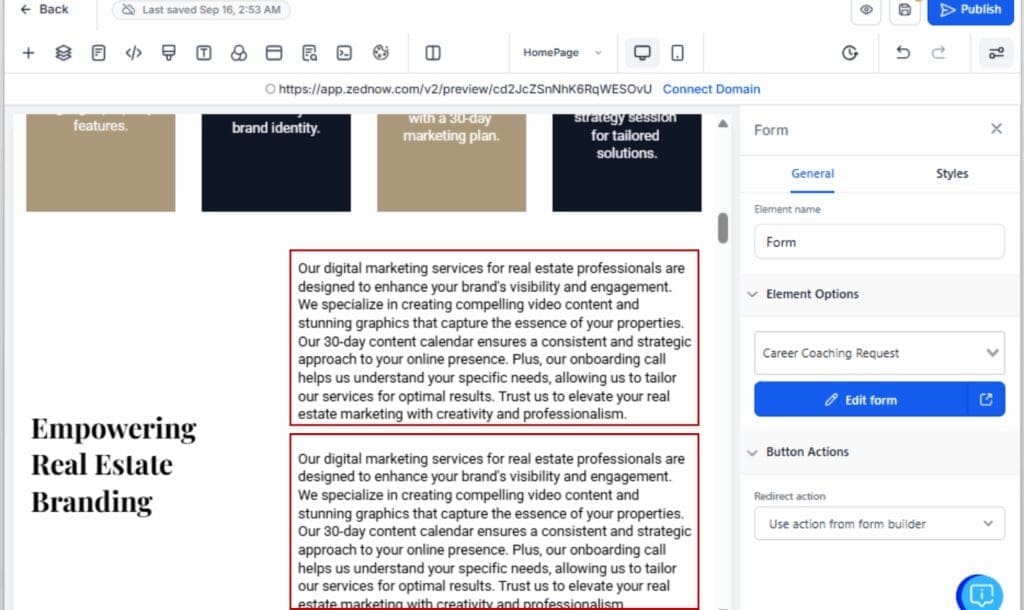This screenshot has height=610, width=1024.
Task: Click the save icon beside Publish
Action: point(904,10)
